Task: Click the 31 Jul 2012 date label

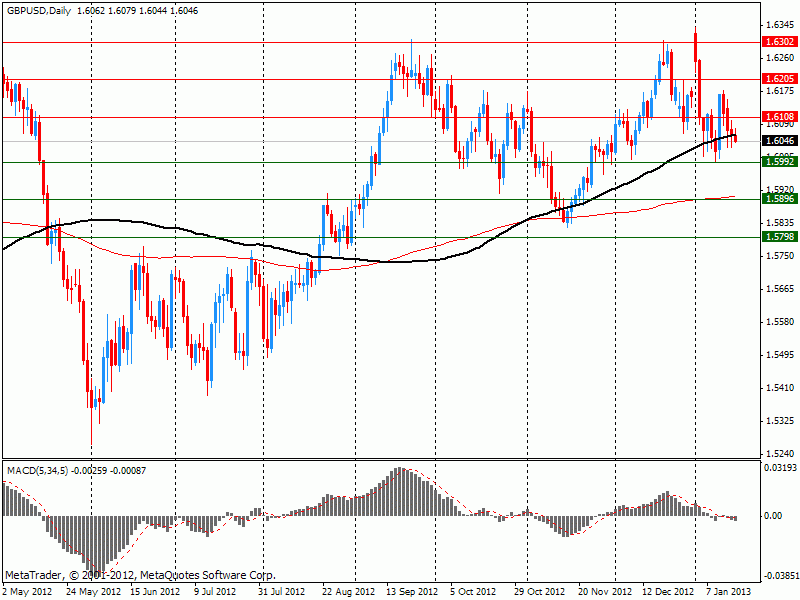Action: pyautogui.click(x=280, y=591)
